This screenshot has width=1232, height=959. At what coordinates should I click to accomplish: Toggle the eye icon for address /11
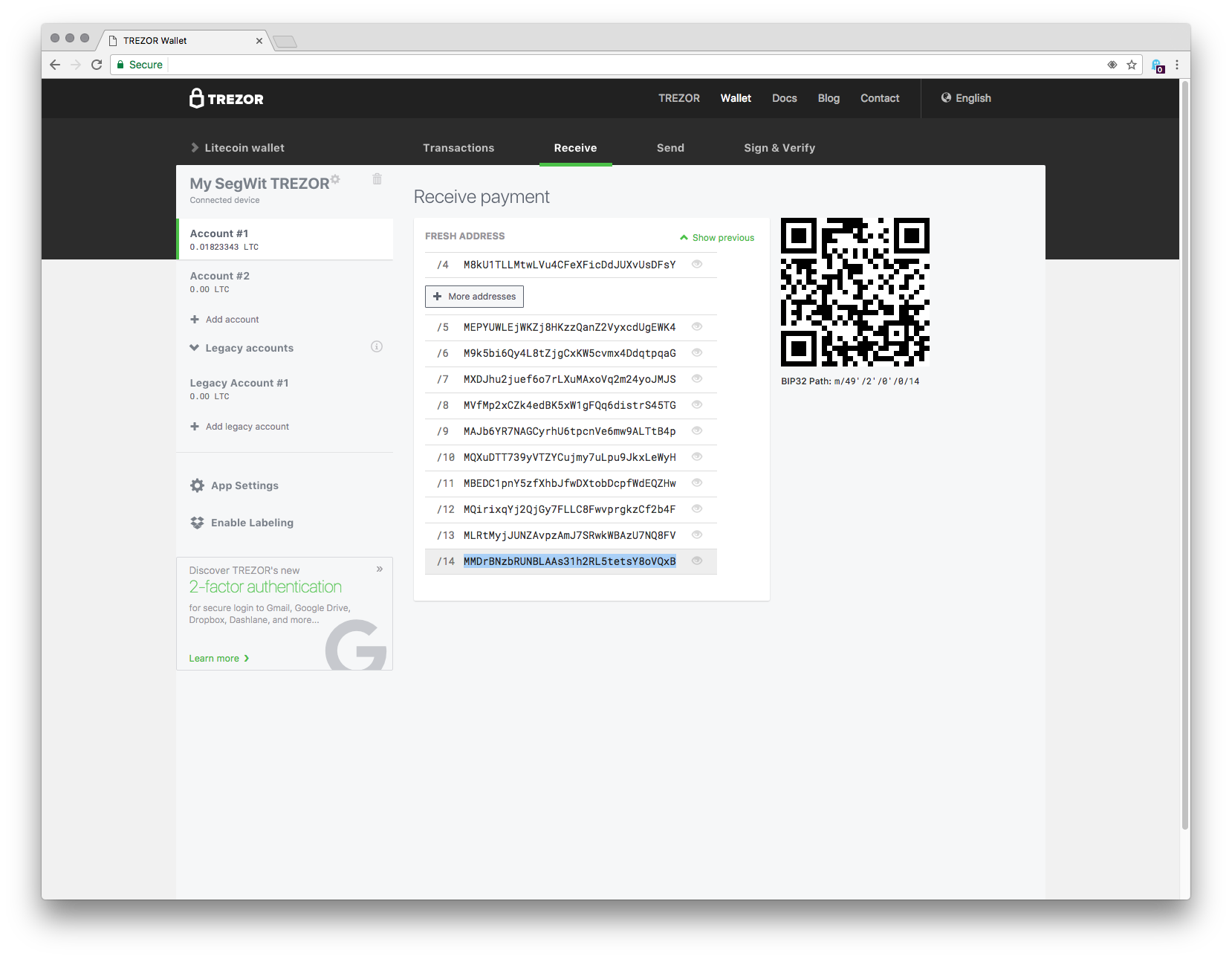click(697, 482)
